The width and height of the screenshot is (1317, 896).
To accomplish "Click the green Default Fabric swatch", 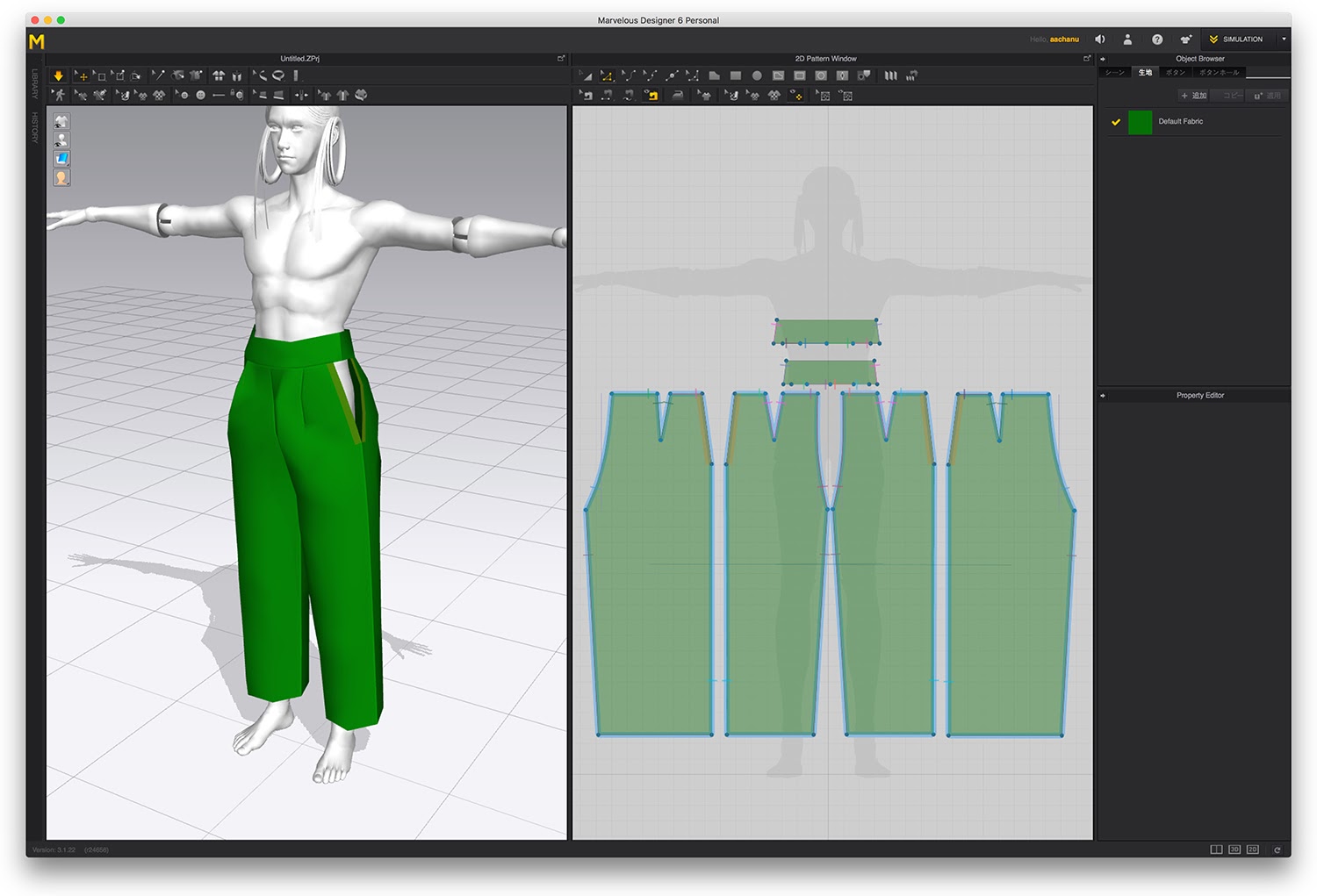I will (x=1140, y=122).
